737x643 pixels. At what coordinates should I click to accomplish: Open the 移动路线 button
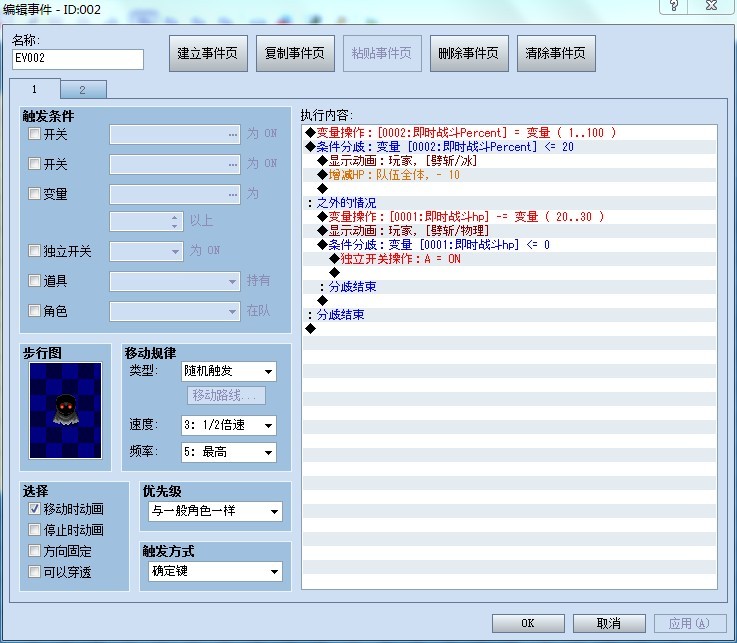(x=226, y=395)
